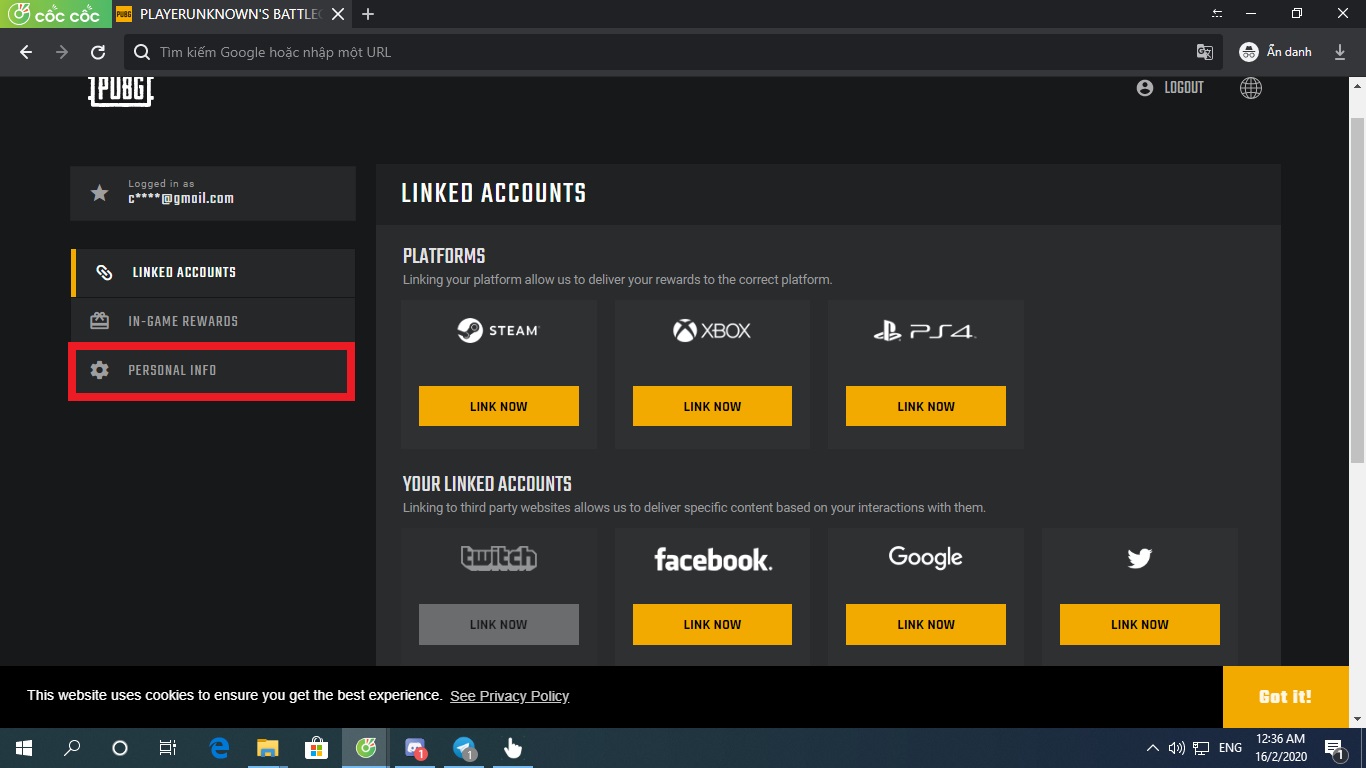The height and width of the screenshot is (768, 1366).
Task: Link your PS4 account now
Action: 926,407
